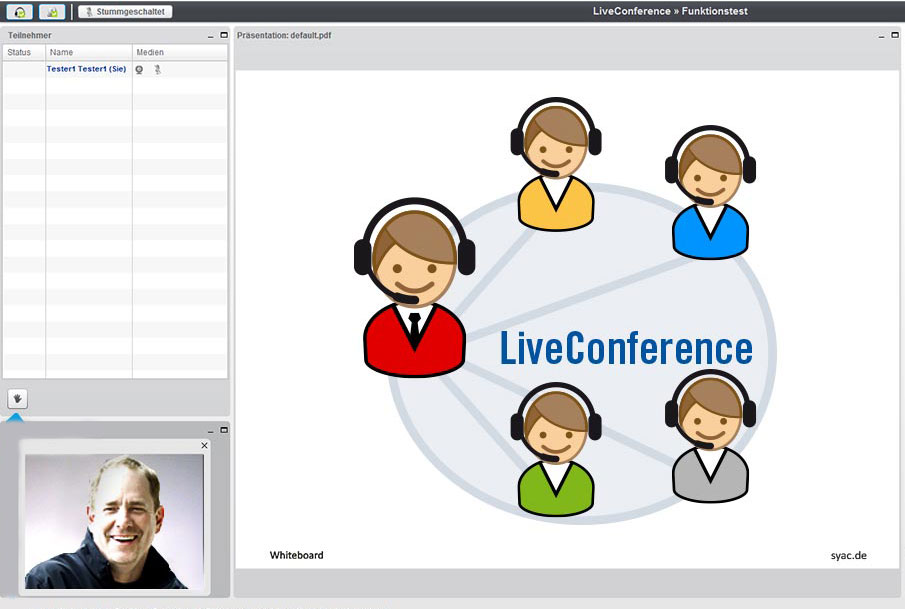Raise hand with the hand icon button

17,398
